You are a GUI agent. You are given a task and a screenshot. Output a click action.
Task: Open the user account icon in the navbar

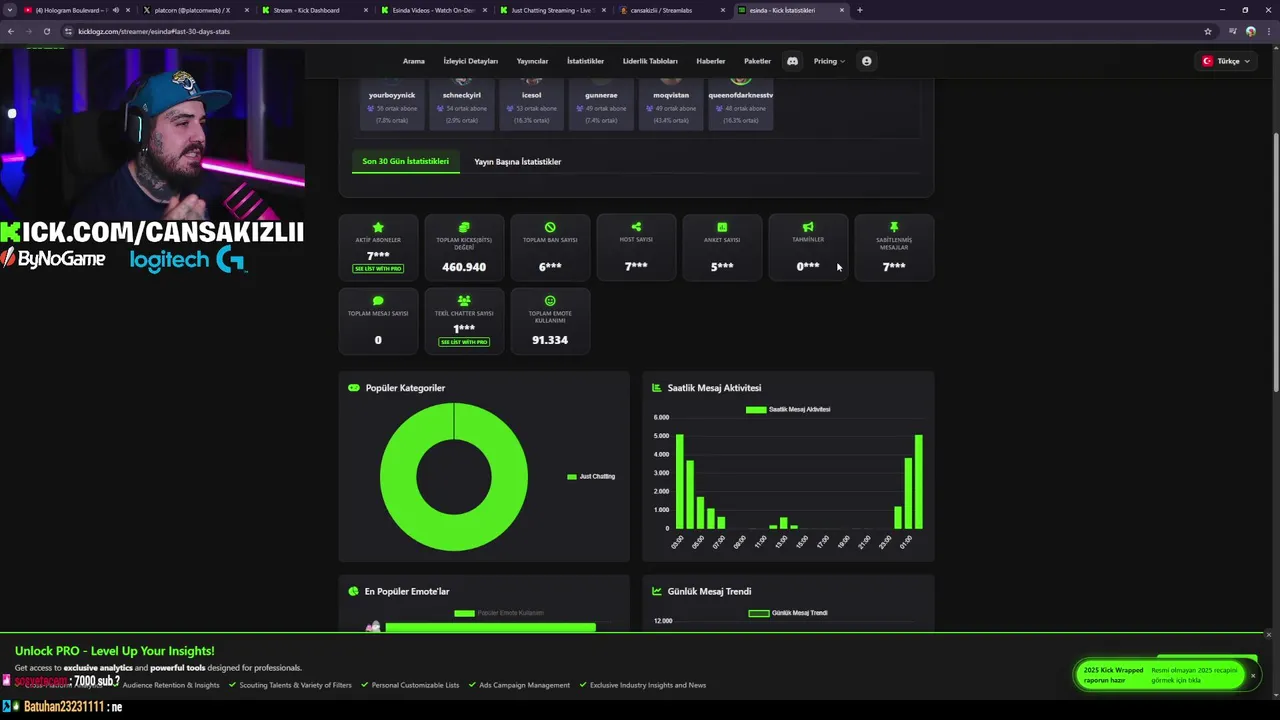(x=866, y=61)
